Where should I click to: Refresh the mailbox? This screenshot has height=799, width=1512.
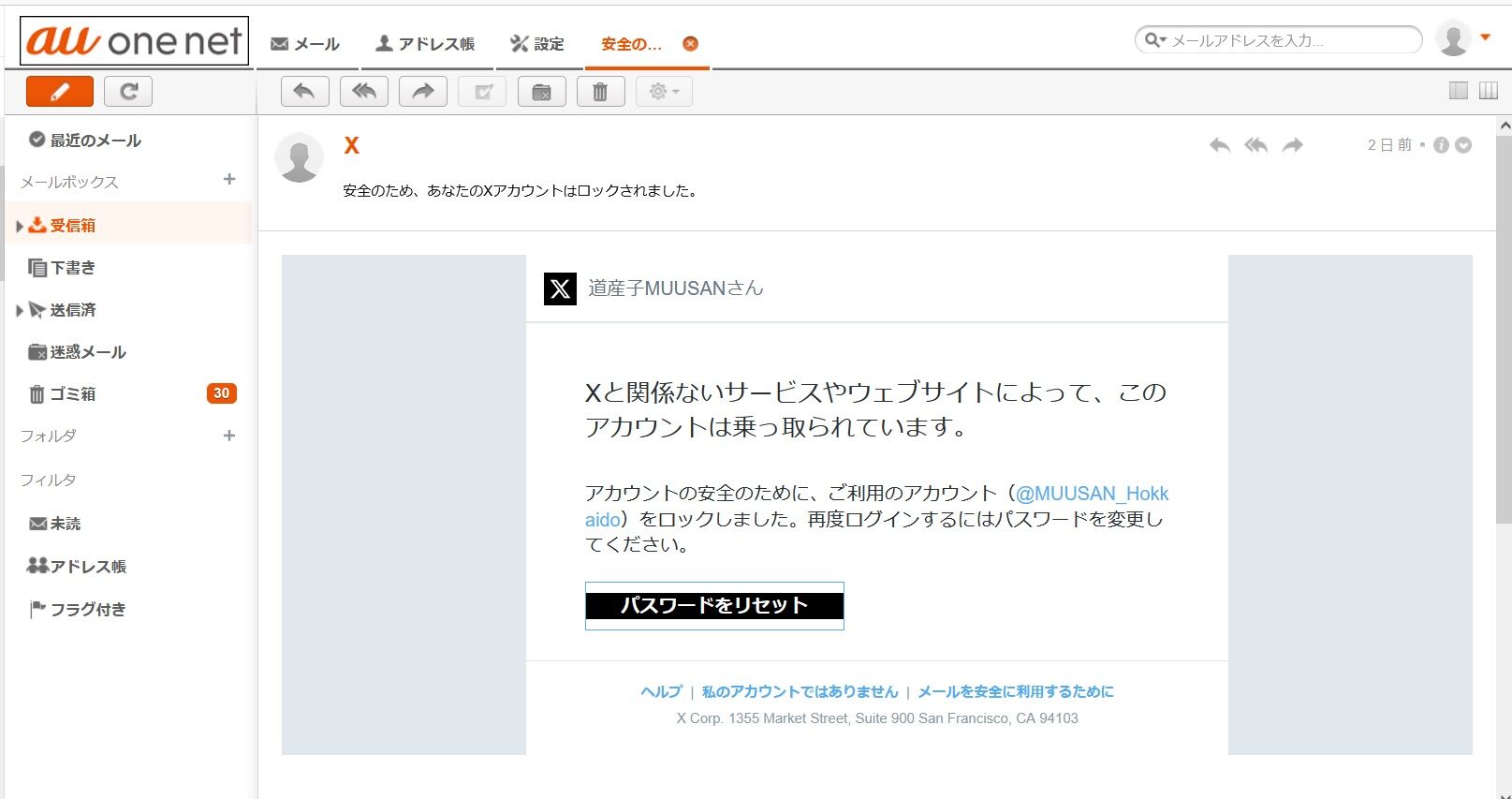(x=128, y=91)
